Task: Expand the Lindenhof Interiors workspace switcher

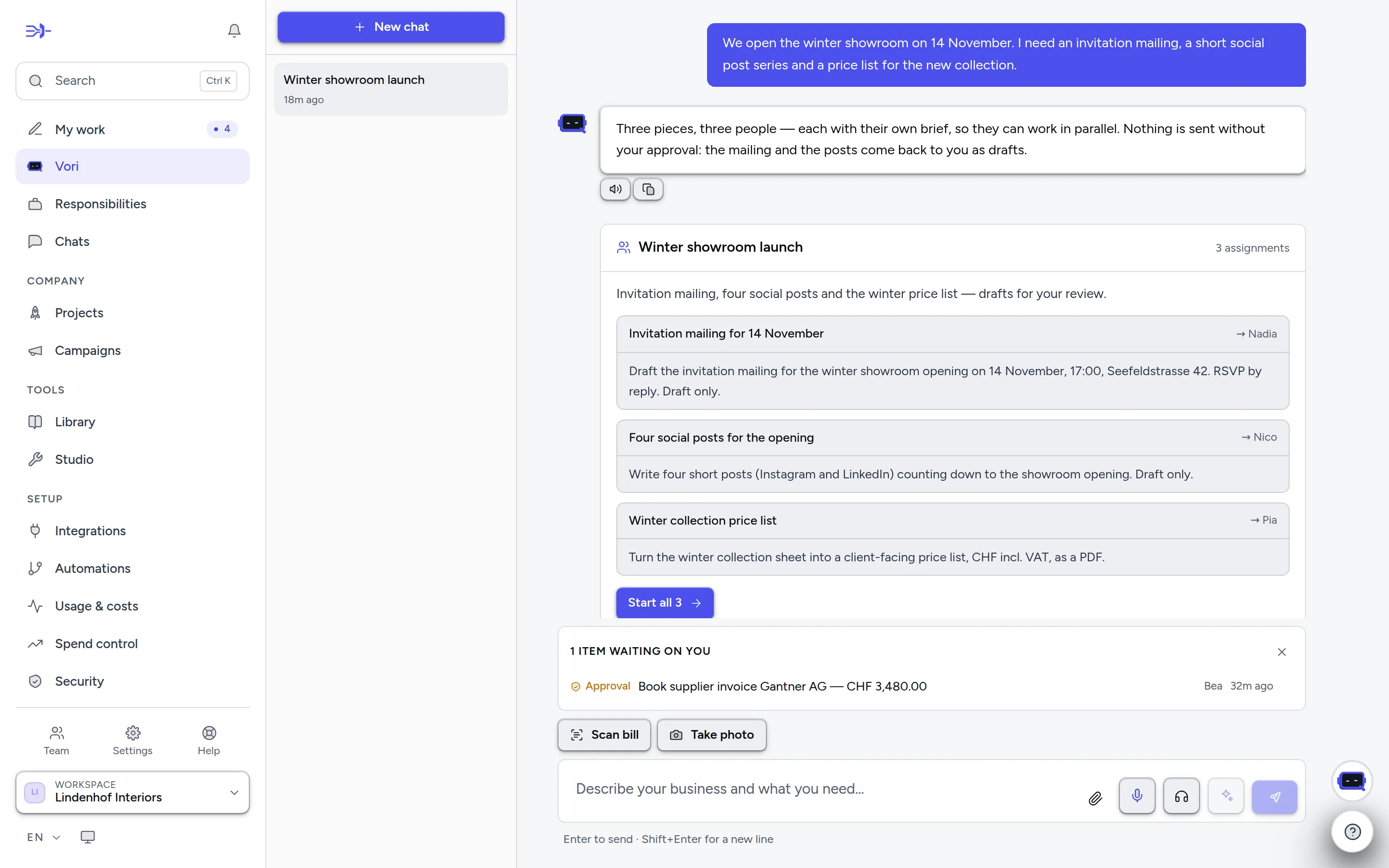Action: coord(133,792)
